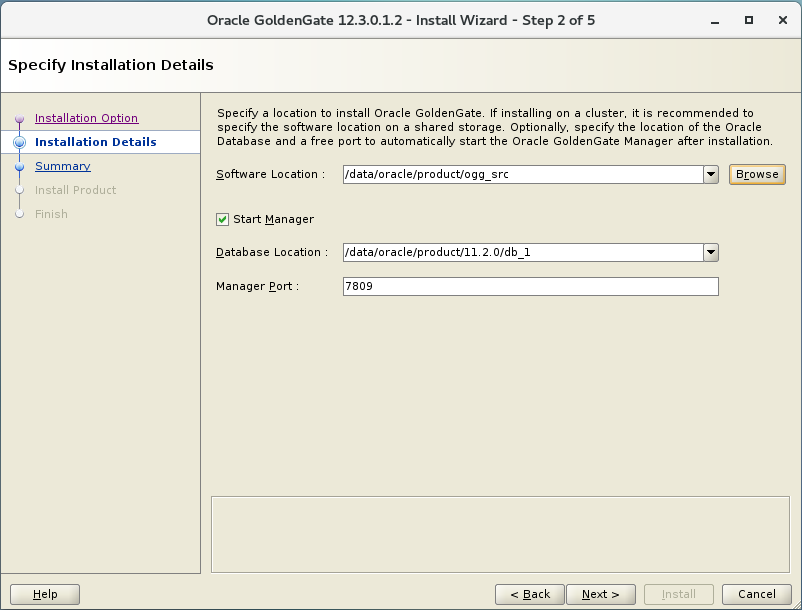Open the Database Location dropdown arrow
802x610 pixels.
(x=711, y=252)
